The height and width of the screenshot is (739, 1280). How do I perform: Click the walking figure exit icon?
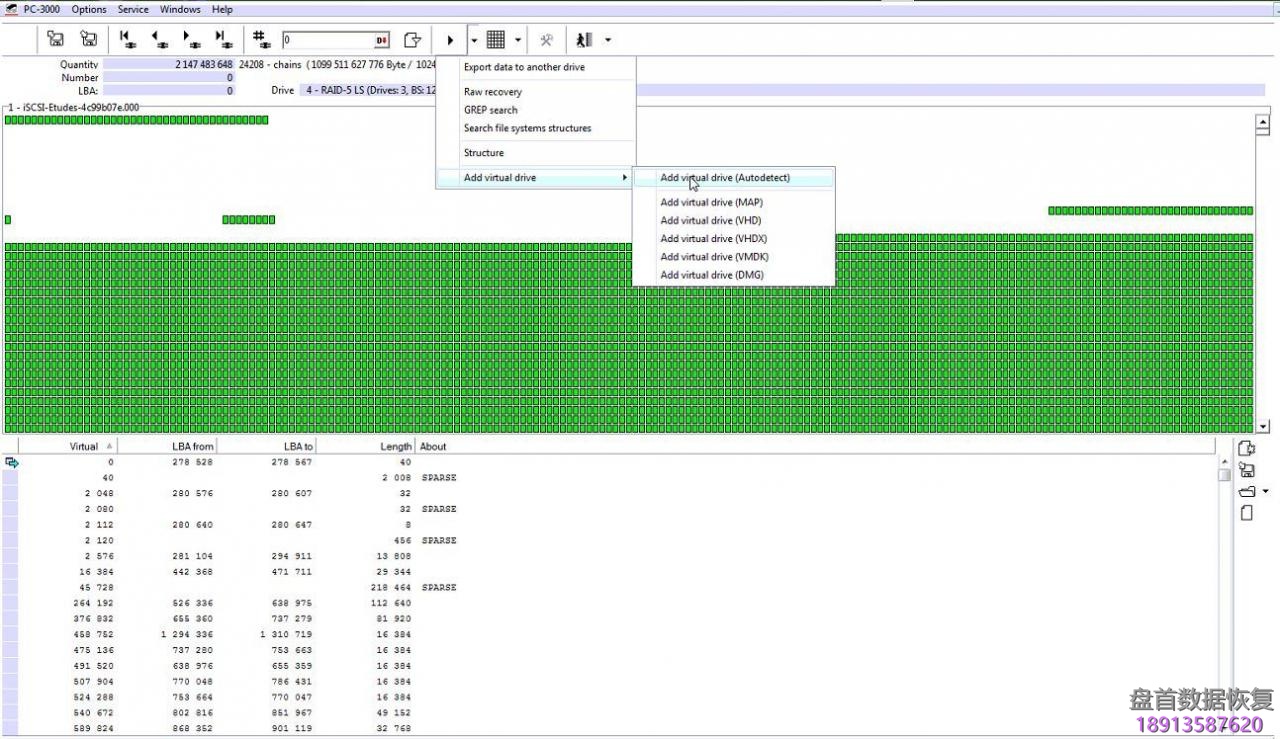pyautogui.click(x=584, y=40)
